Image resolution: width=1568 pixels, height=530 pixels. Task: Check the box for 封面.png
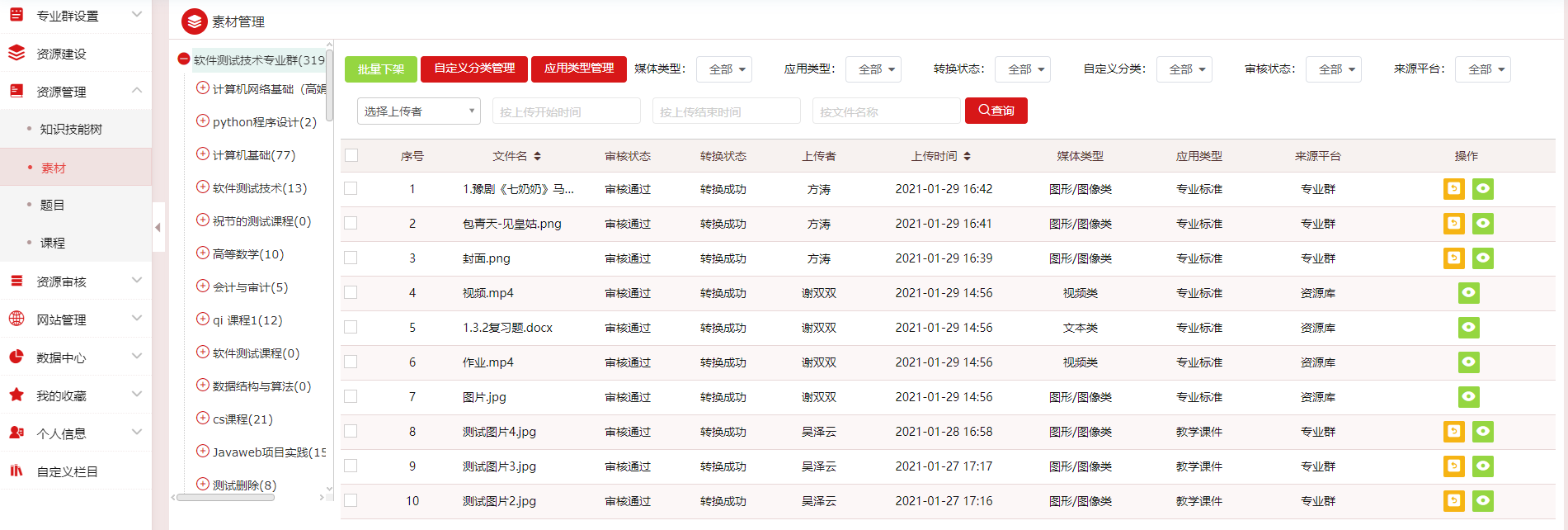pyautogui.click(x=351, y=258)
